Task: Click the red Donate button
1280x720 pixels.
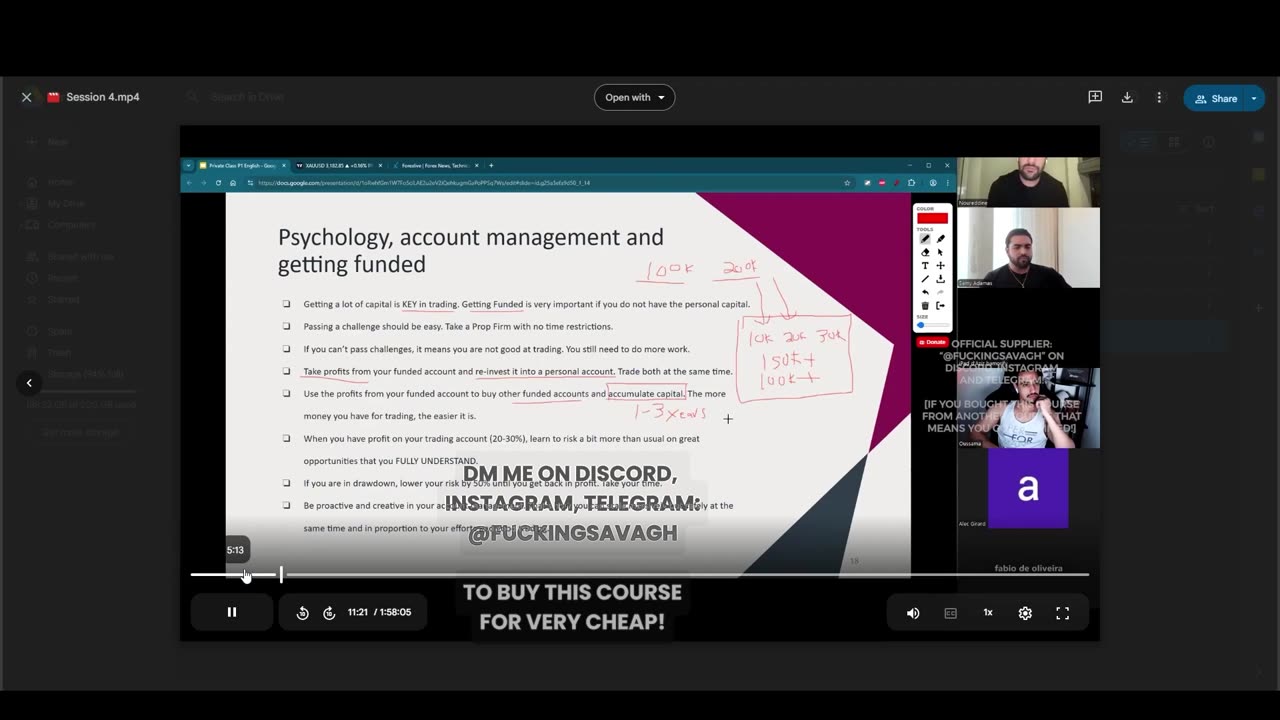Action: click(x=933, y=342)
